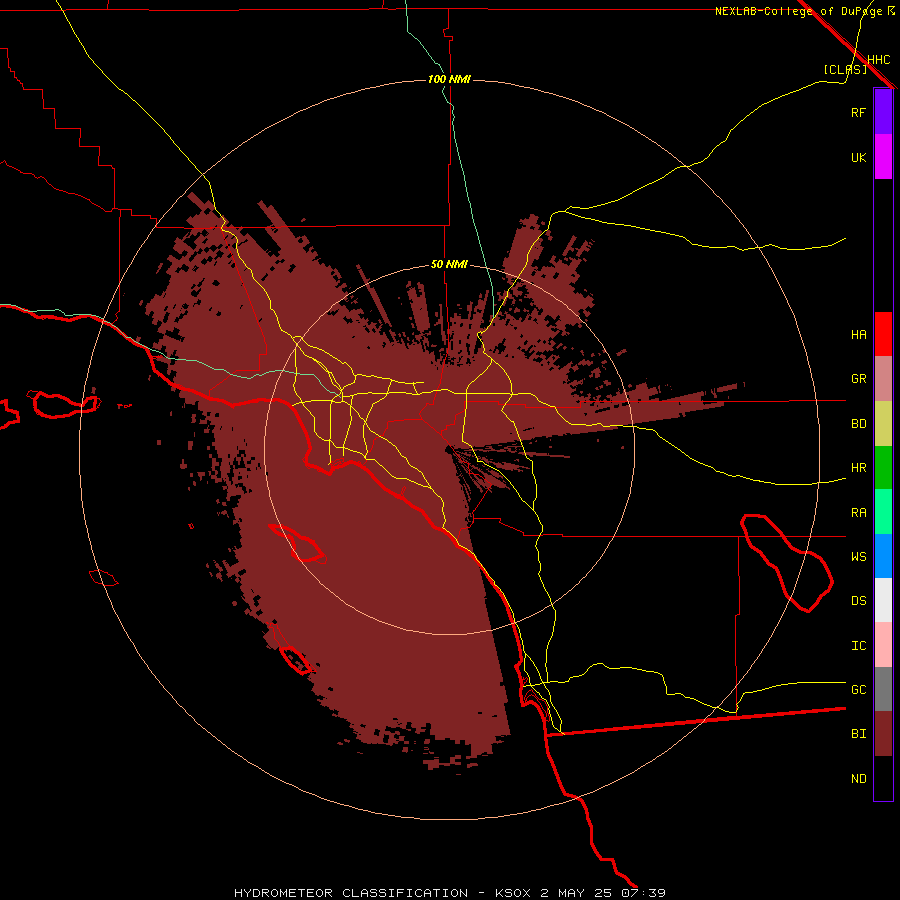The height and width of the screenshot is (900, 900).
Task: Click the pink GR legend swatch
Action: pos(883,378)
